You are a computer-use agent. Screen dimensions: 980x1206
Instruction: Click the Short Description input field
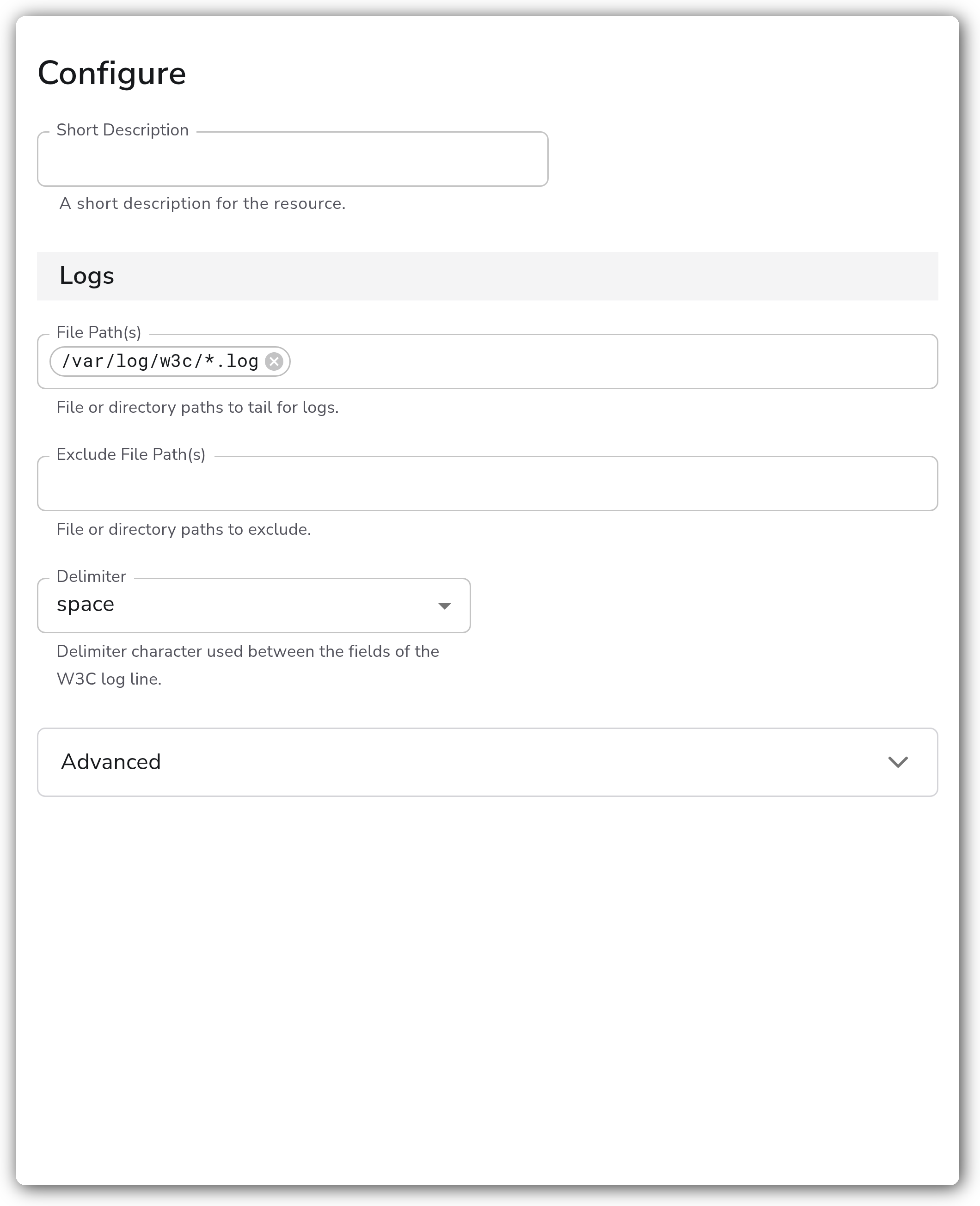[293, 159]
